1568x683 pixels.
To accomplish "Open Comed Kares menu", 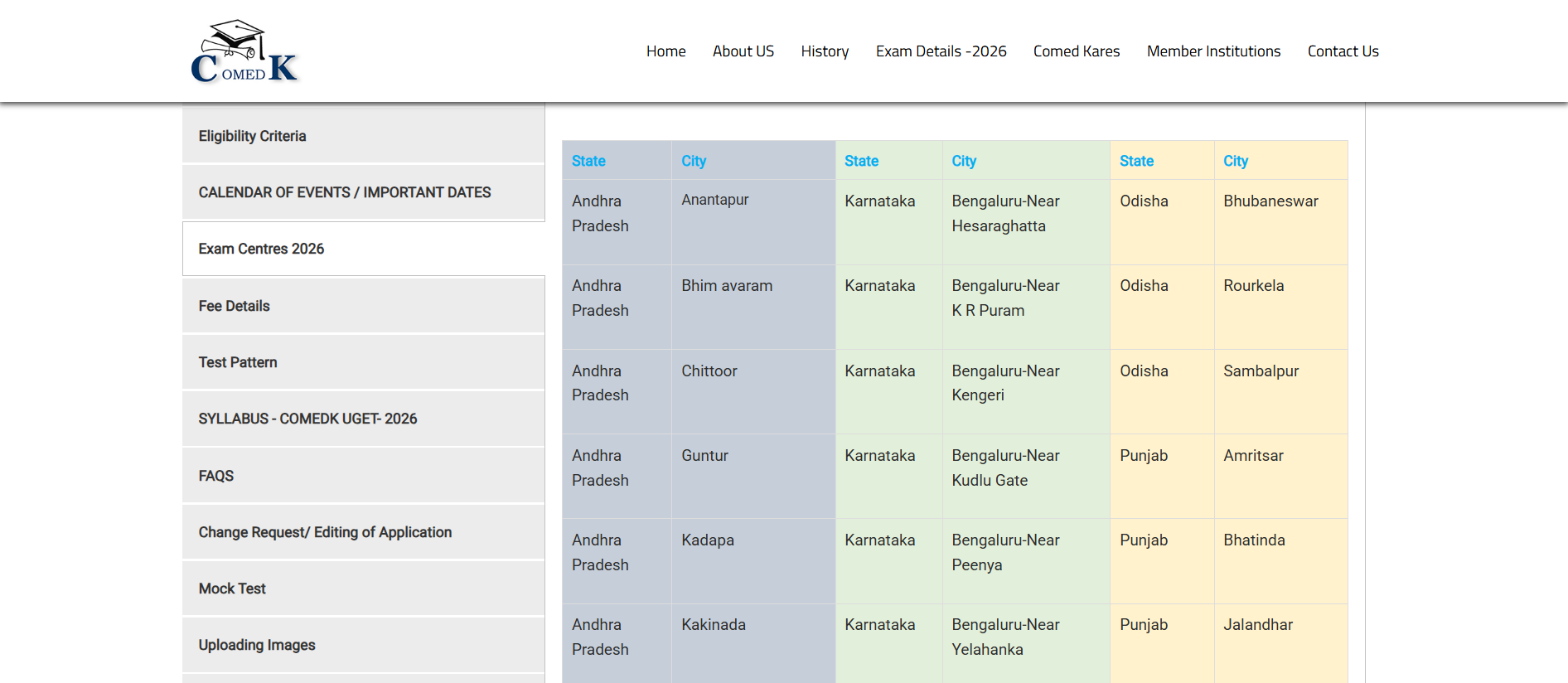I will pos(1076,51).
